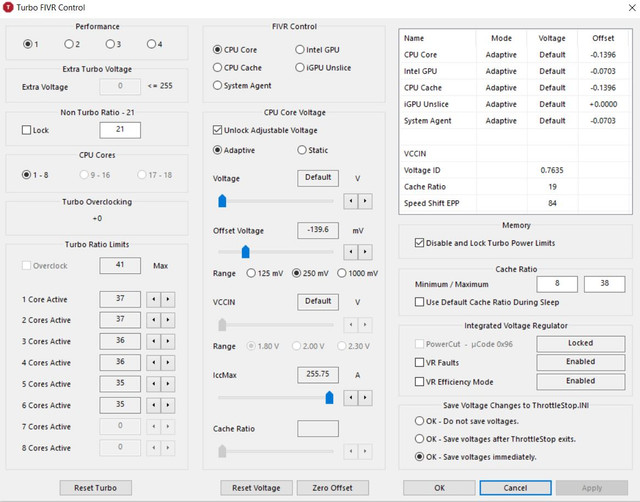The height and width of the screenshot is (502, 640).
Task: Decrease IccMax using the left arrow button
Action: (x=351, y=398)
